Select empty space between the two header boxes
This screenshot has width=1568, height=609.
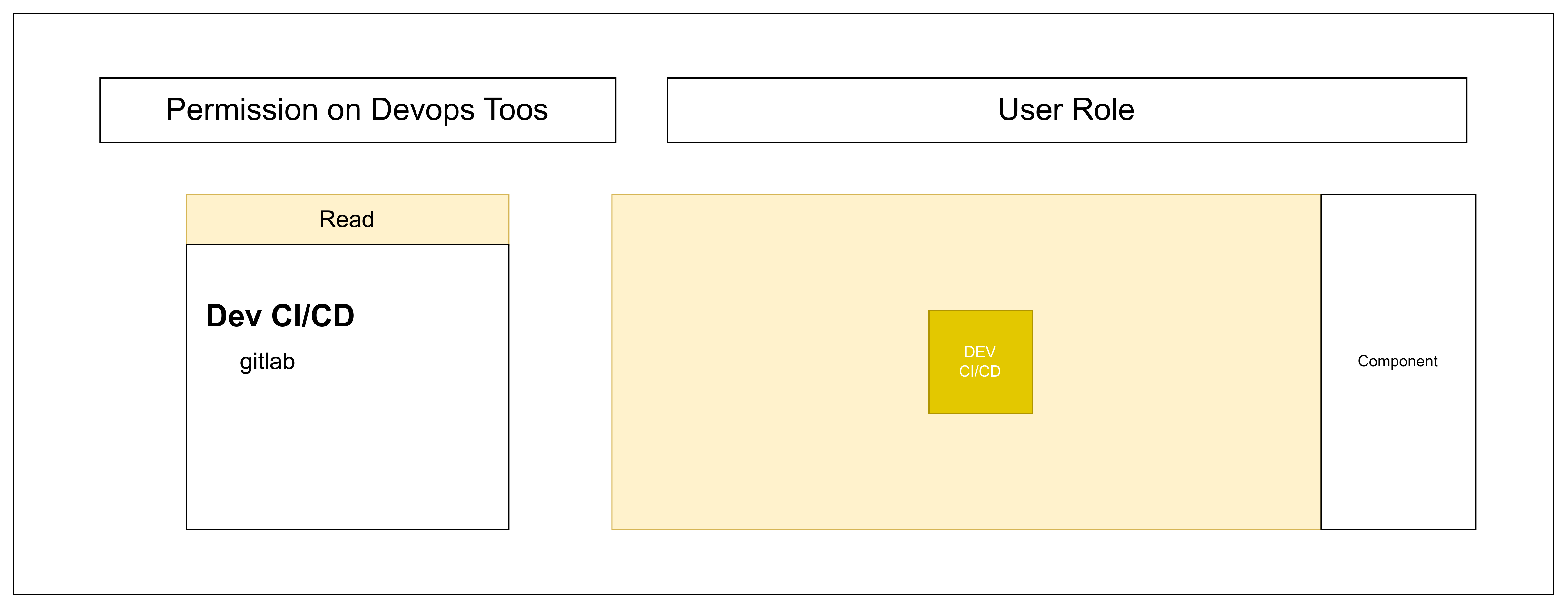tap(642, 110)
